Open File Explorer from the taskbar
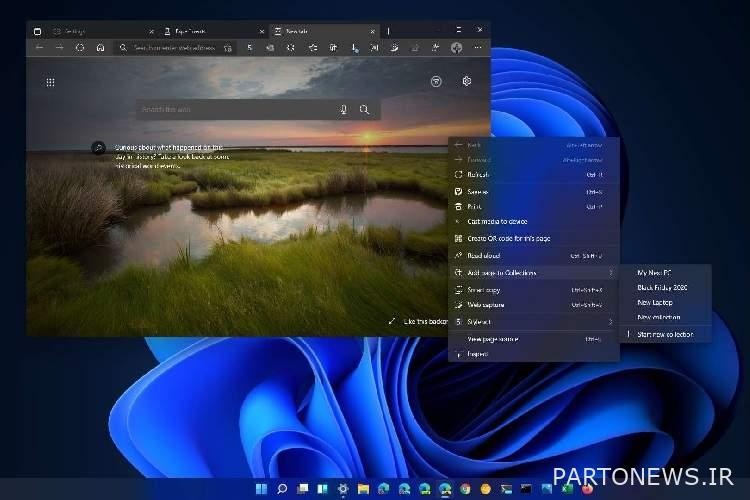The height and width of the screenshot is (500, 750). [364, 489]
